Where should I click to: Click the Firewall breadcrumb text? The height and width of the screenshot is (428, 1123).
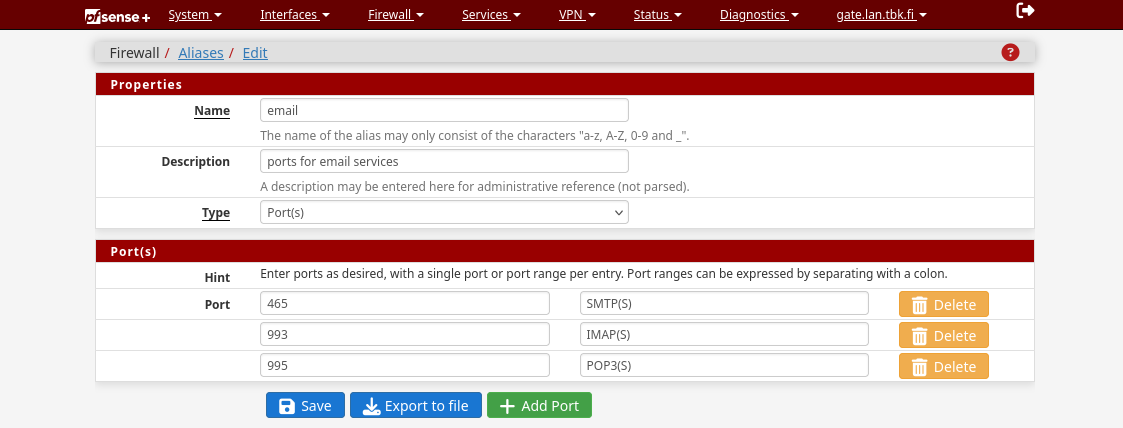(x=135, y=53)
